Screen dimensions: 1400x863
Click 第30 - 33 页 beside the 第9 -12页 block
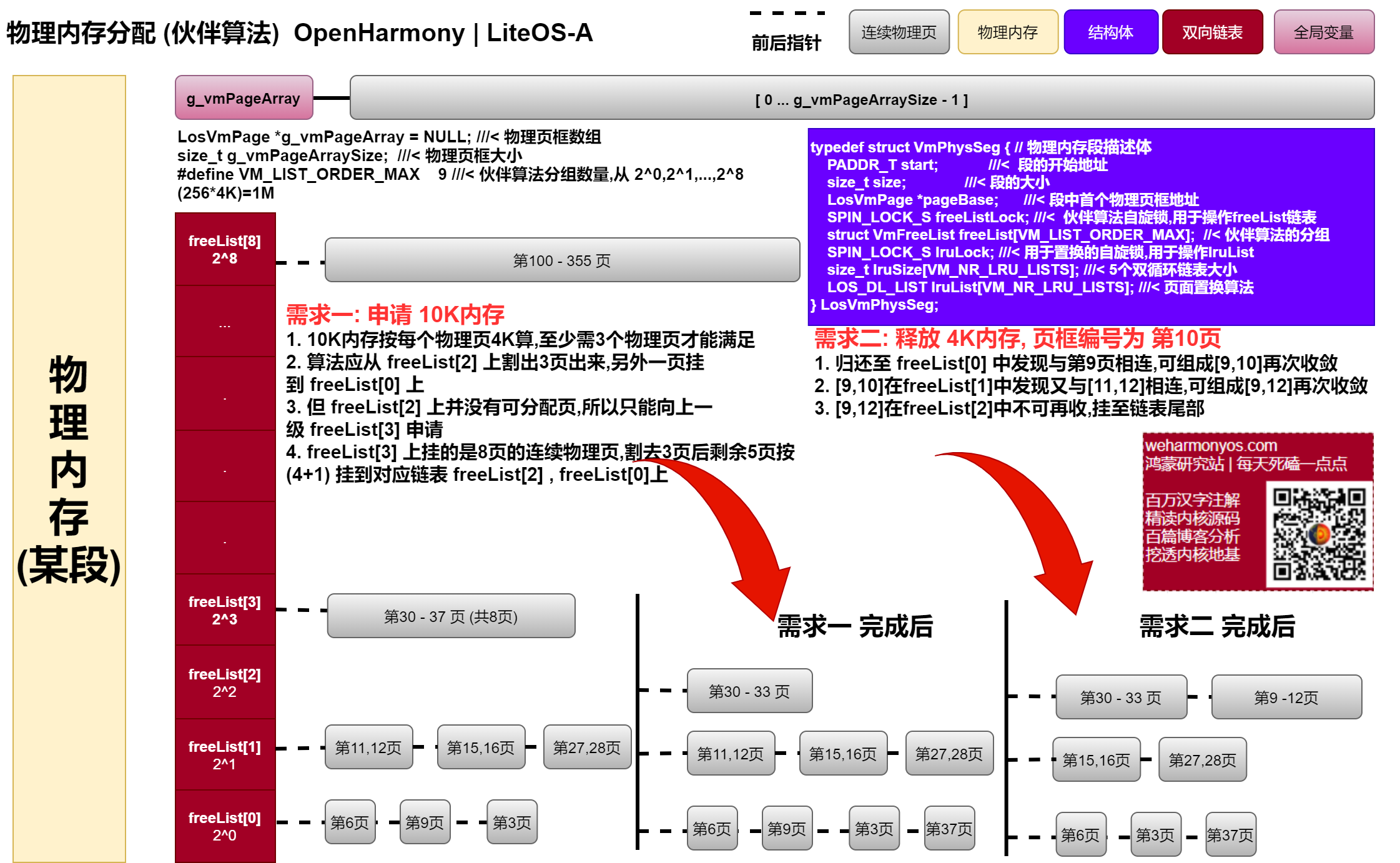click(x=1121, y=697)
